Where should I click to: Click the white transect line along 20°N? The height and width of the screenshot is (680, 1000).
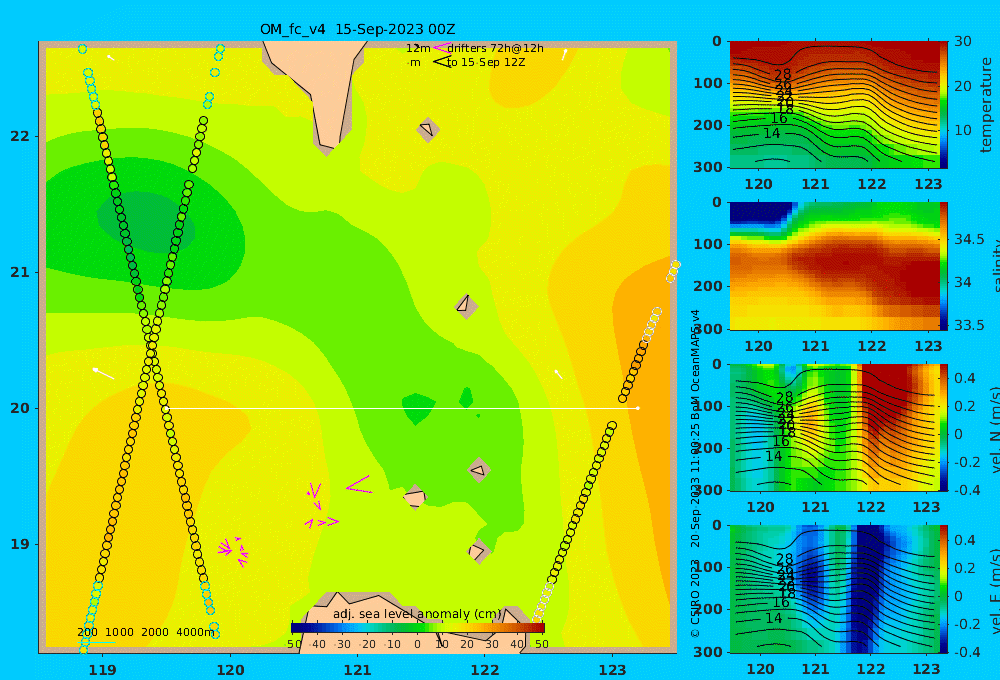point(401,408)
